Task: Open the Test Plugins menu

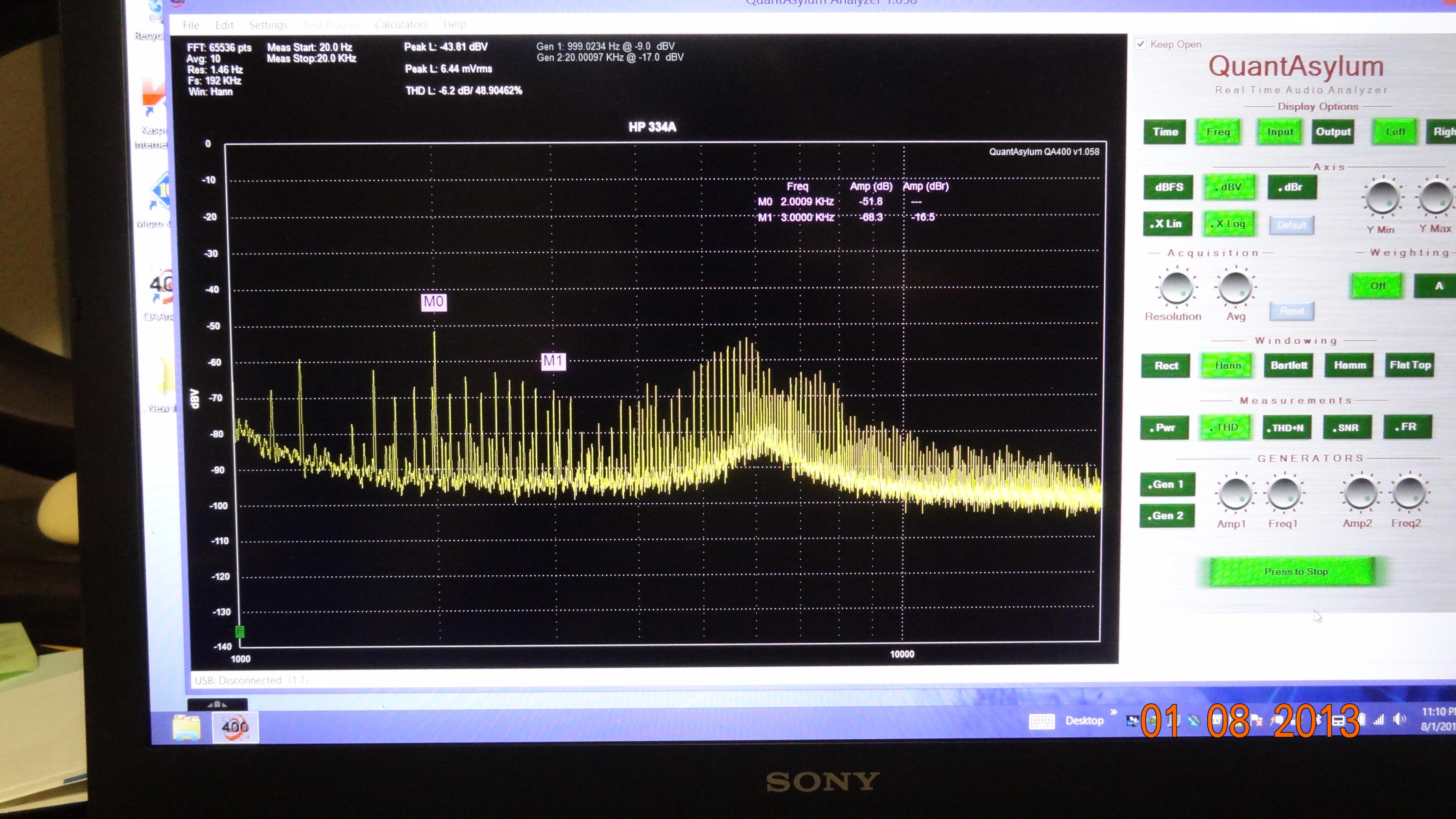Action: pyautogui.click(x=331, y=25)
